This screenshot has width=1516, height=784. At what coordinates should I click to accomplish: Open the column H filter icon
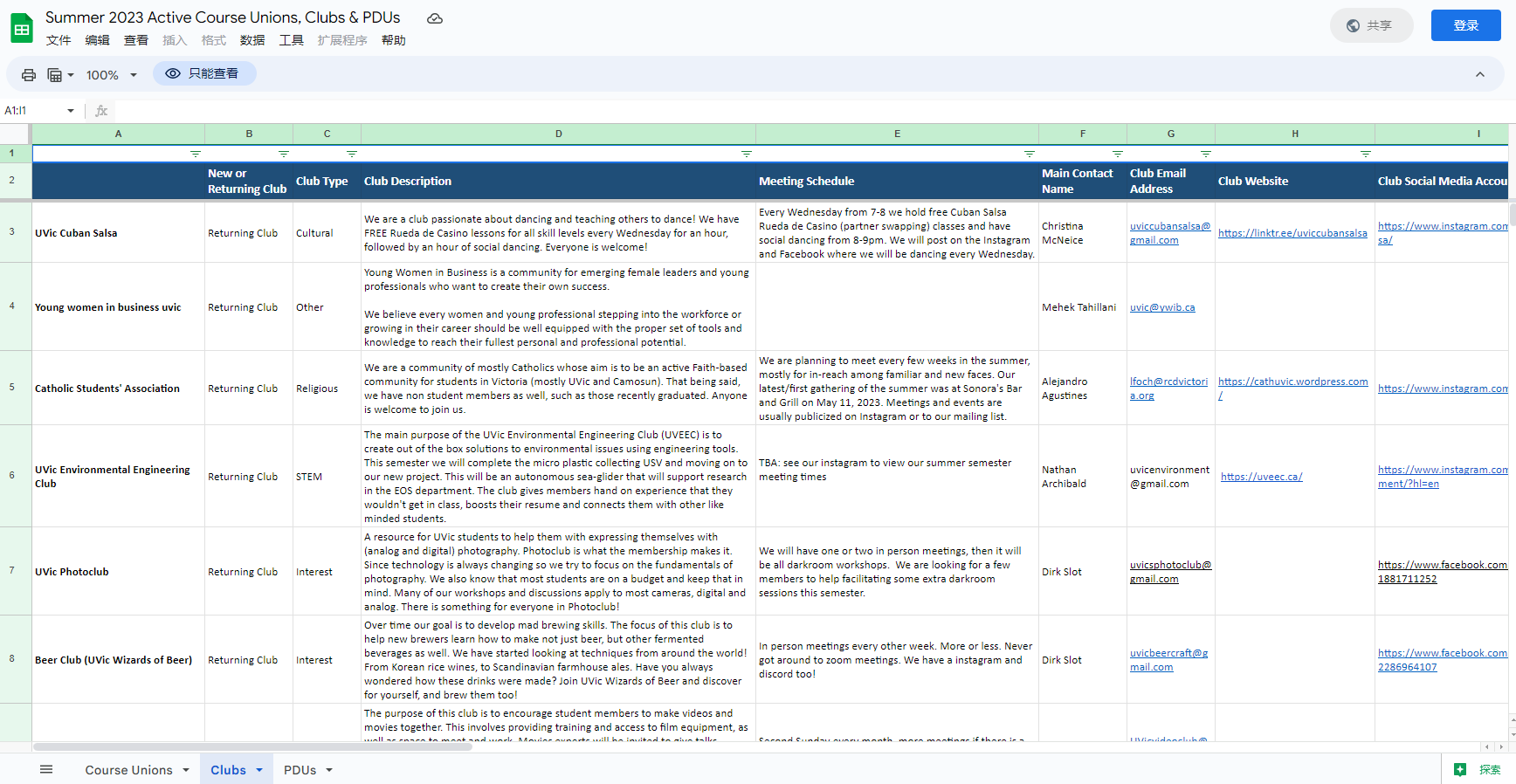(1366, 154)
